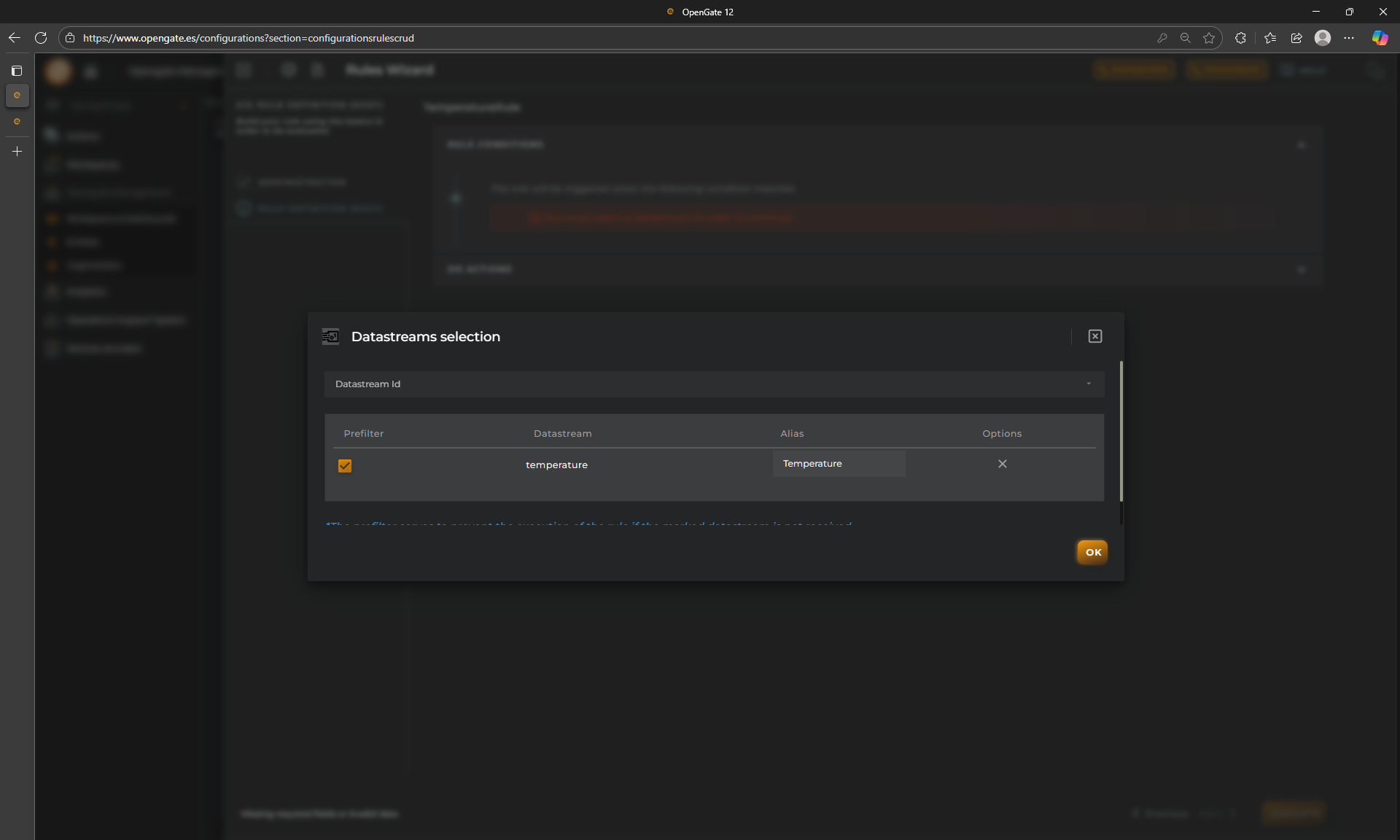1400x840 pixels.
Task: View site information lock icon
Action: coord(70,38)
